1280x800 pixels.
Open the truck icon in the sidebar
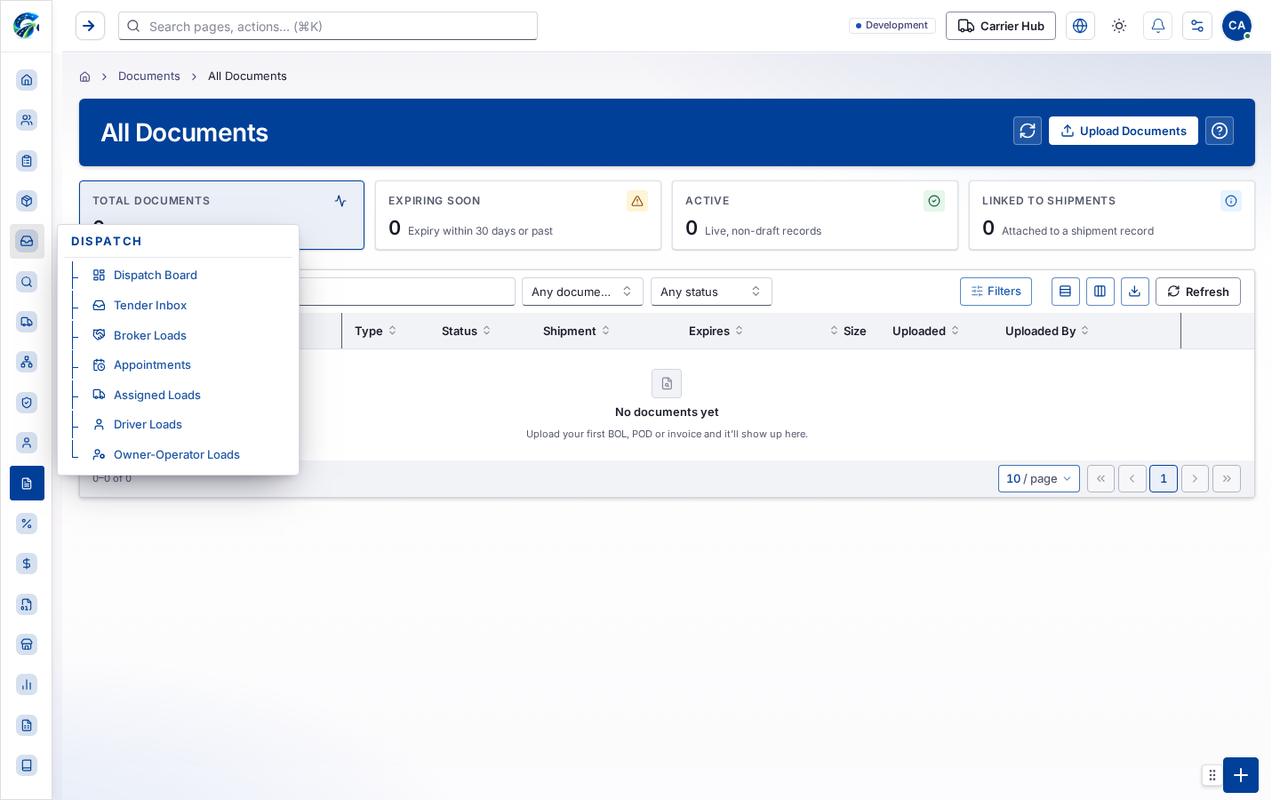(27, 322)
